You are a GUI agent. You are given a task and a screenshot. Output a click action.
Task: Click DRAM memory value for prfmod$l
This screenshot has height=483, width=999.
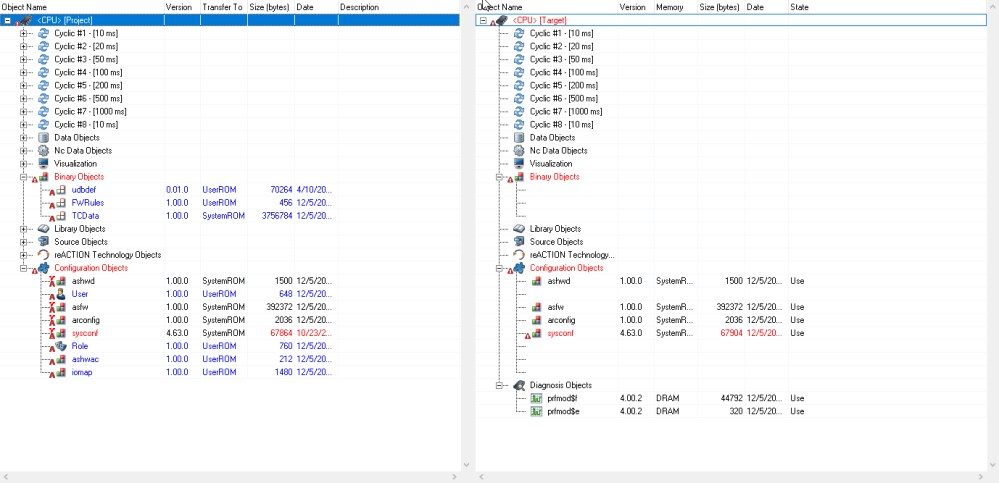pos(668,398)
